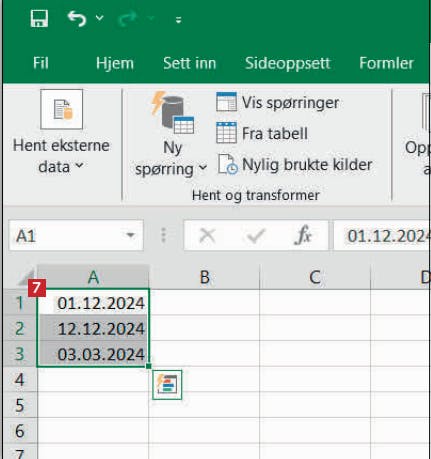Click the greyed-out Redo arrow icon
The width and height of the screenshot is (431, 459).
click(127, 19)
